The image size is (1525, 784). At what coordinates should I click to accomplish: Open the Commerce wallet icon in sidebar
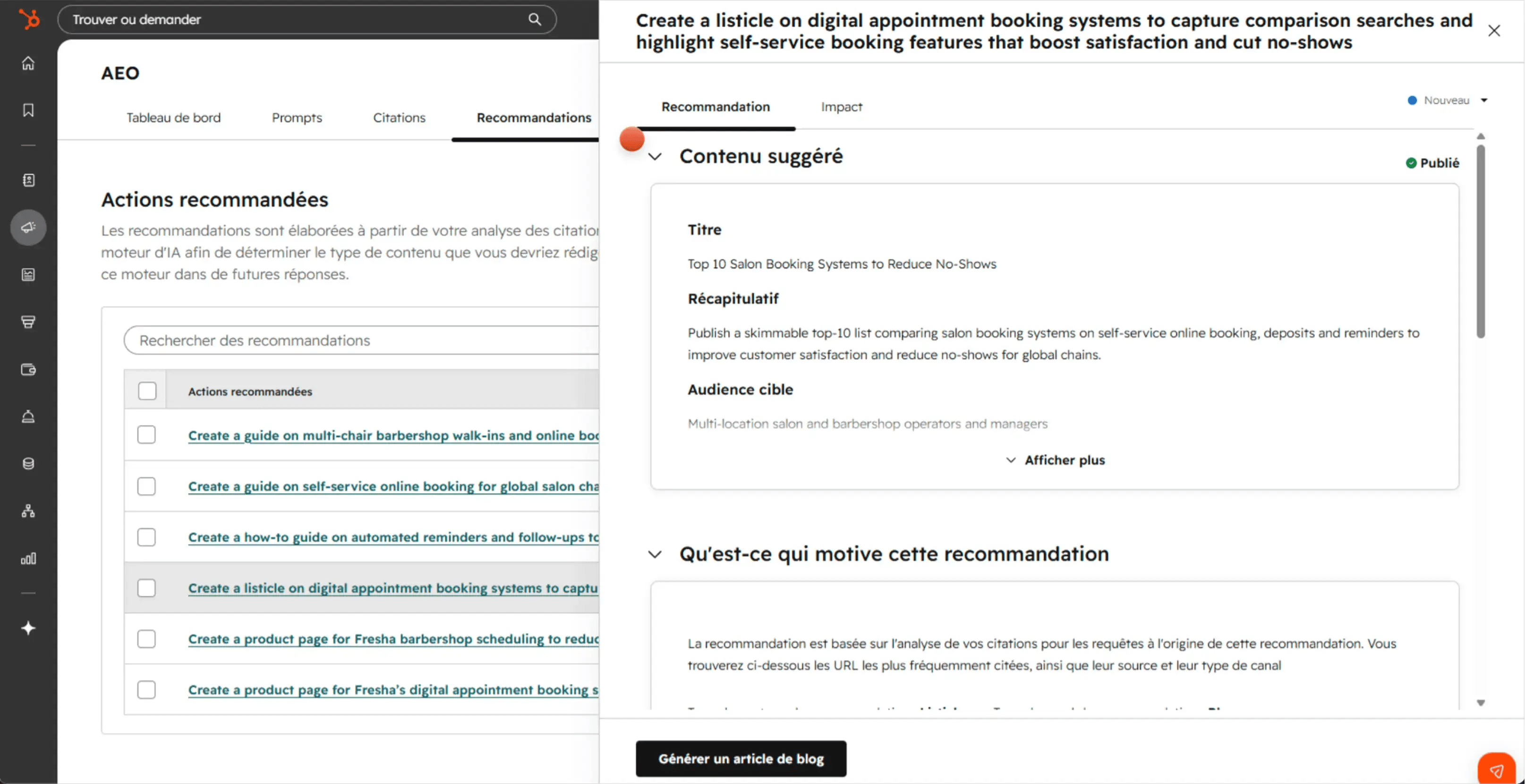click(28, 369)
